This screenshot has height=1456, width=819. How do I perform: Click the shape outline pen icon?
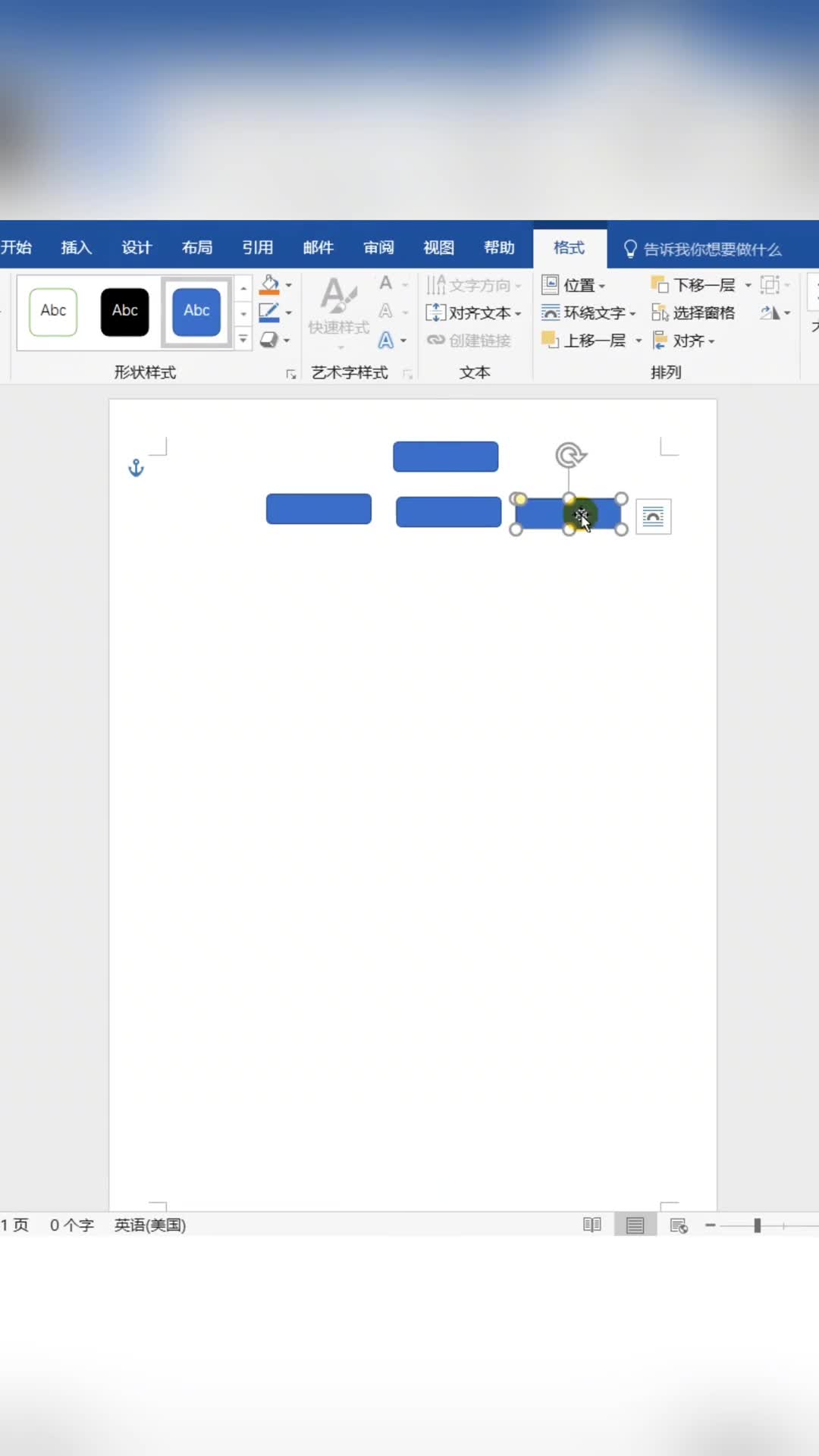click(269, 312)
